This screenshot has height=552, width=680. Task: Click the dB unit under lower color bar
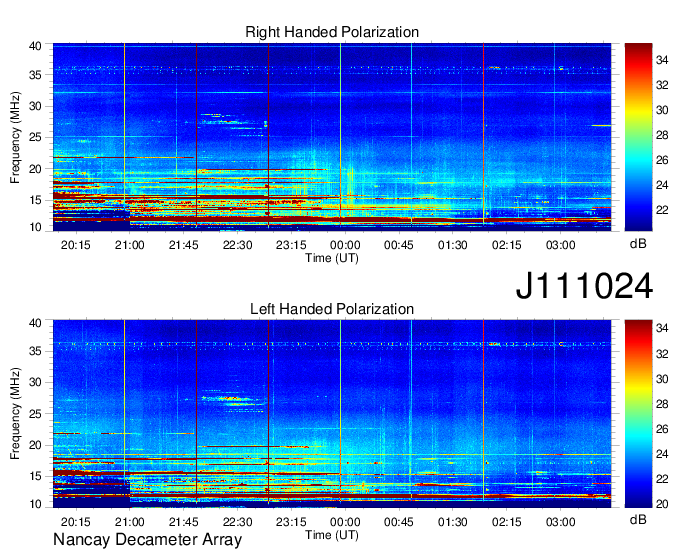click(x=638, y=519)
